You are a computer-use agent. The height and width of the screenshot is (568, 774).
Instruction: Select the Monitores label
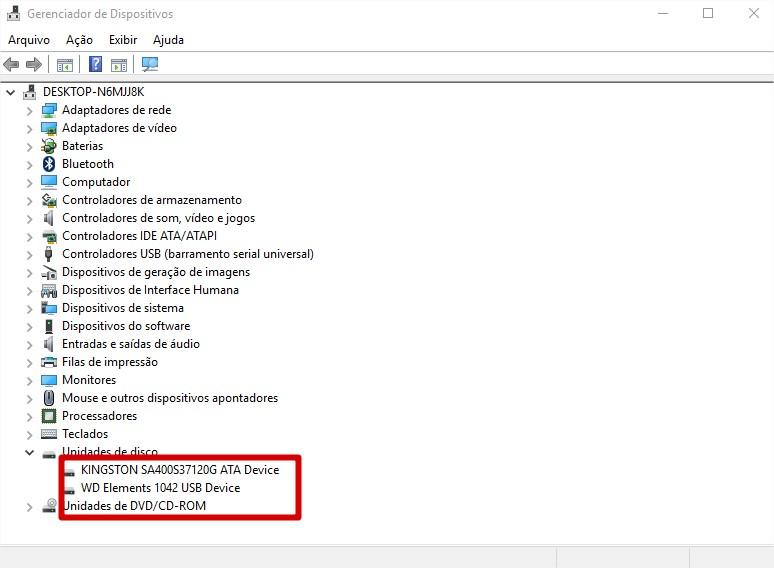[x=89, y=380]
